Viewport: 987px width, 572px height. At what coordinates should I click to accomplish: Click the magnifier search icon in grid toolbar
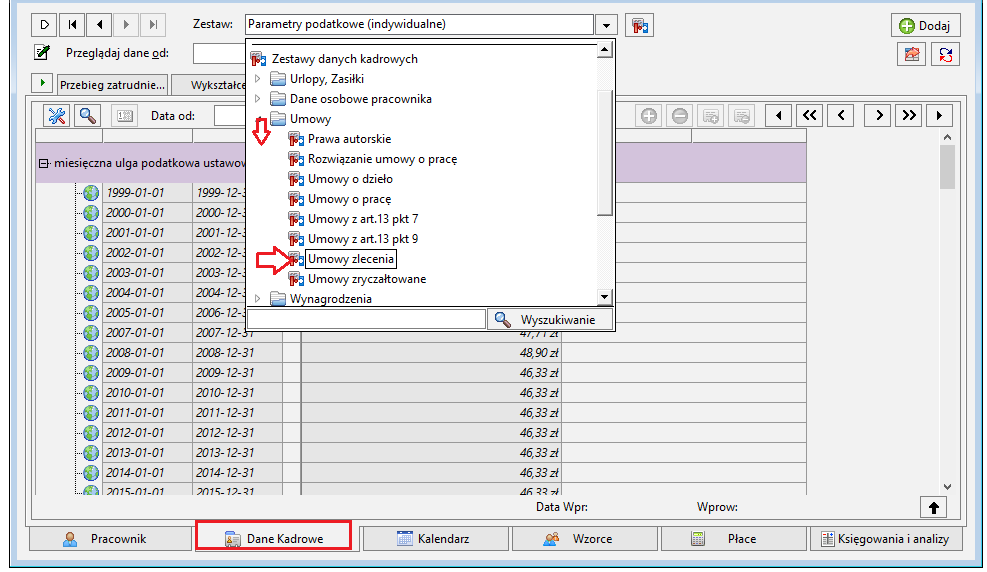pyautogui.click(x=87, y=116)
